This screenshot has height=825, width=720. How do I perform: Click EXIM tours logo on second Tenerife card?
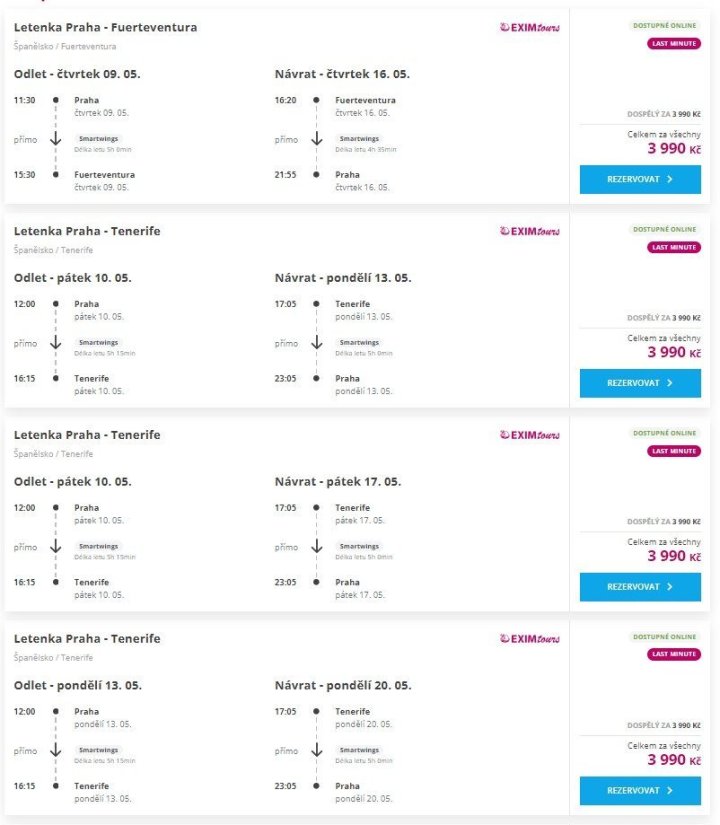pos(529,435)
